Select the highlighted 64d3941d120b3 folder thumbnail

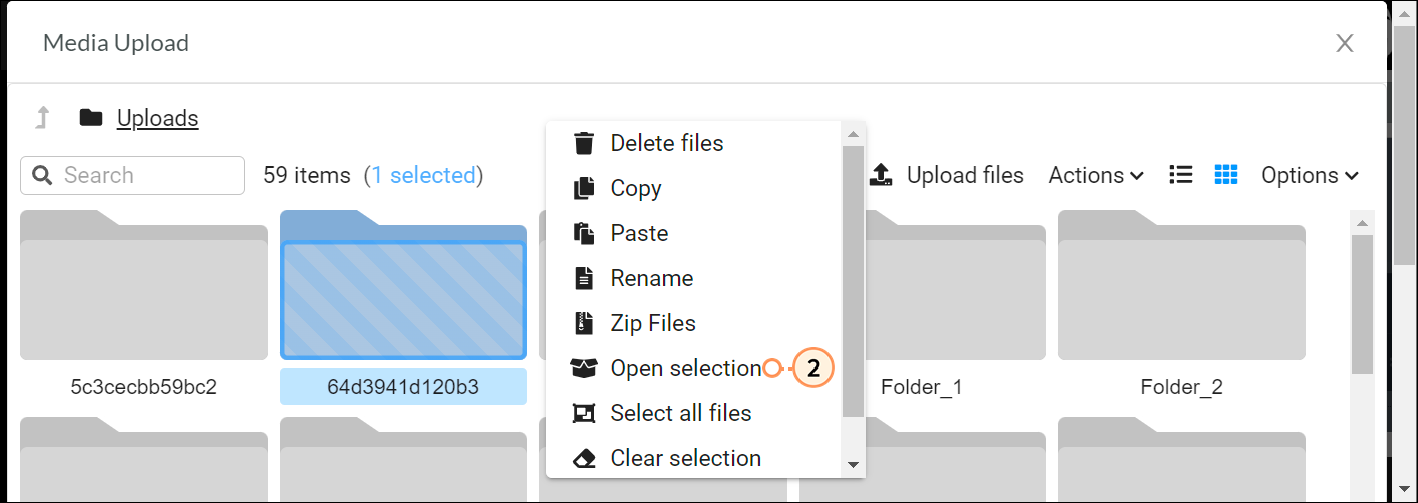[x=403, y=285]
